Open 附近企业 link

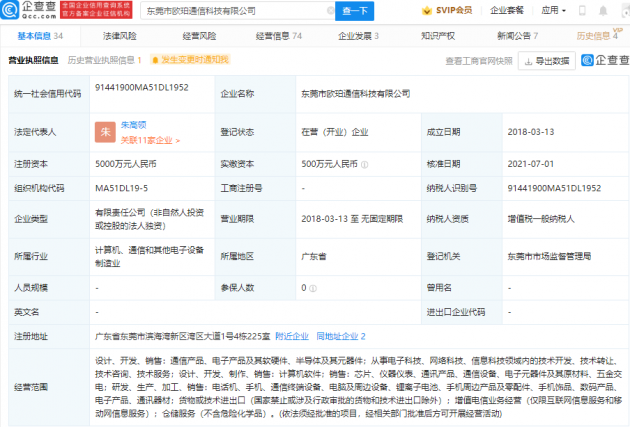(292, 337)
